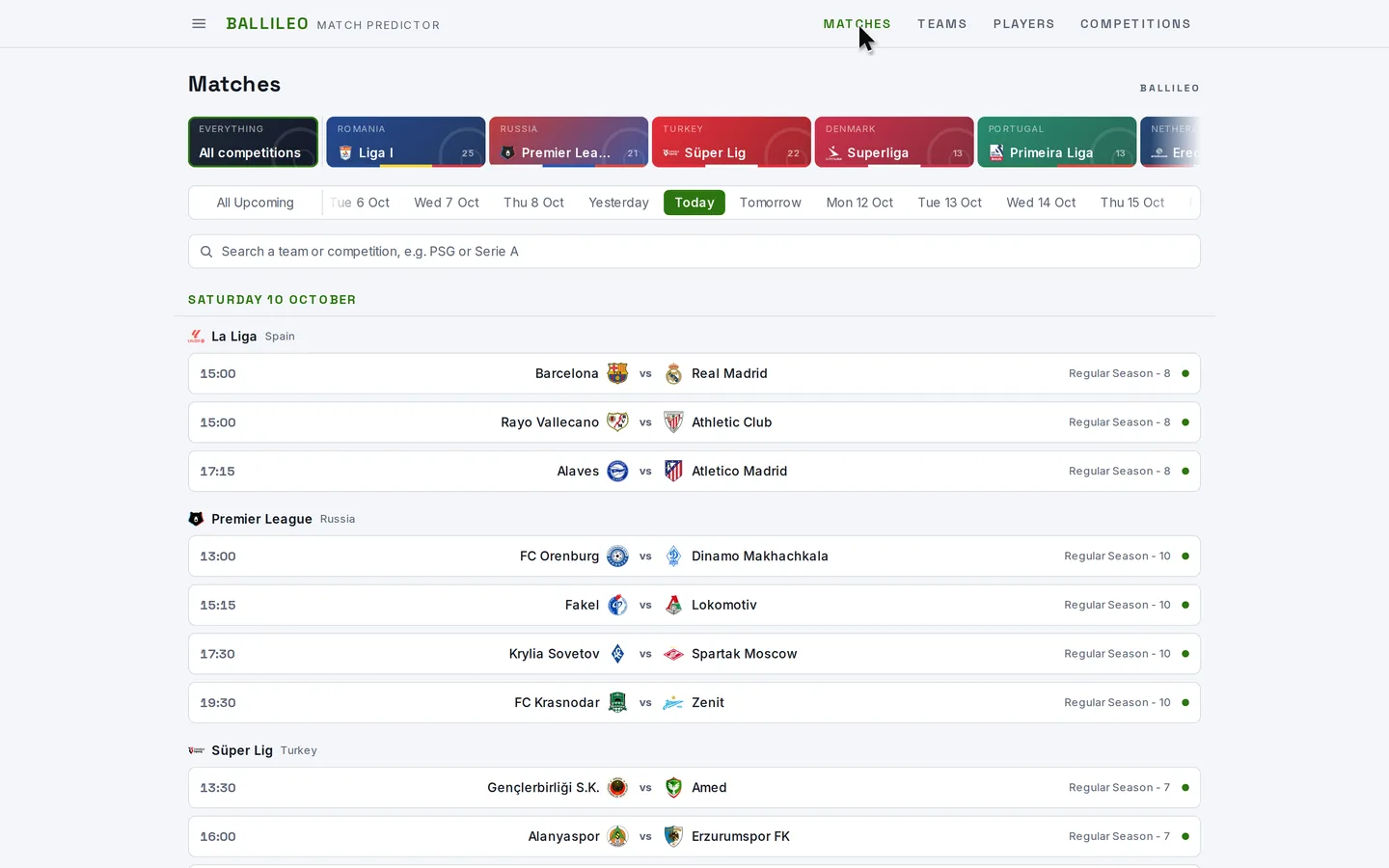Screen dimensions: 1389x868
Task: Select the All Upcoming date filter
Action: [x=256, y=203]
